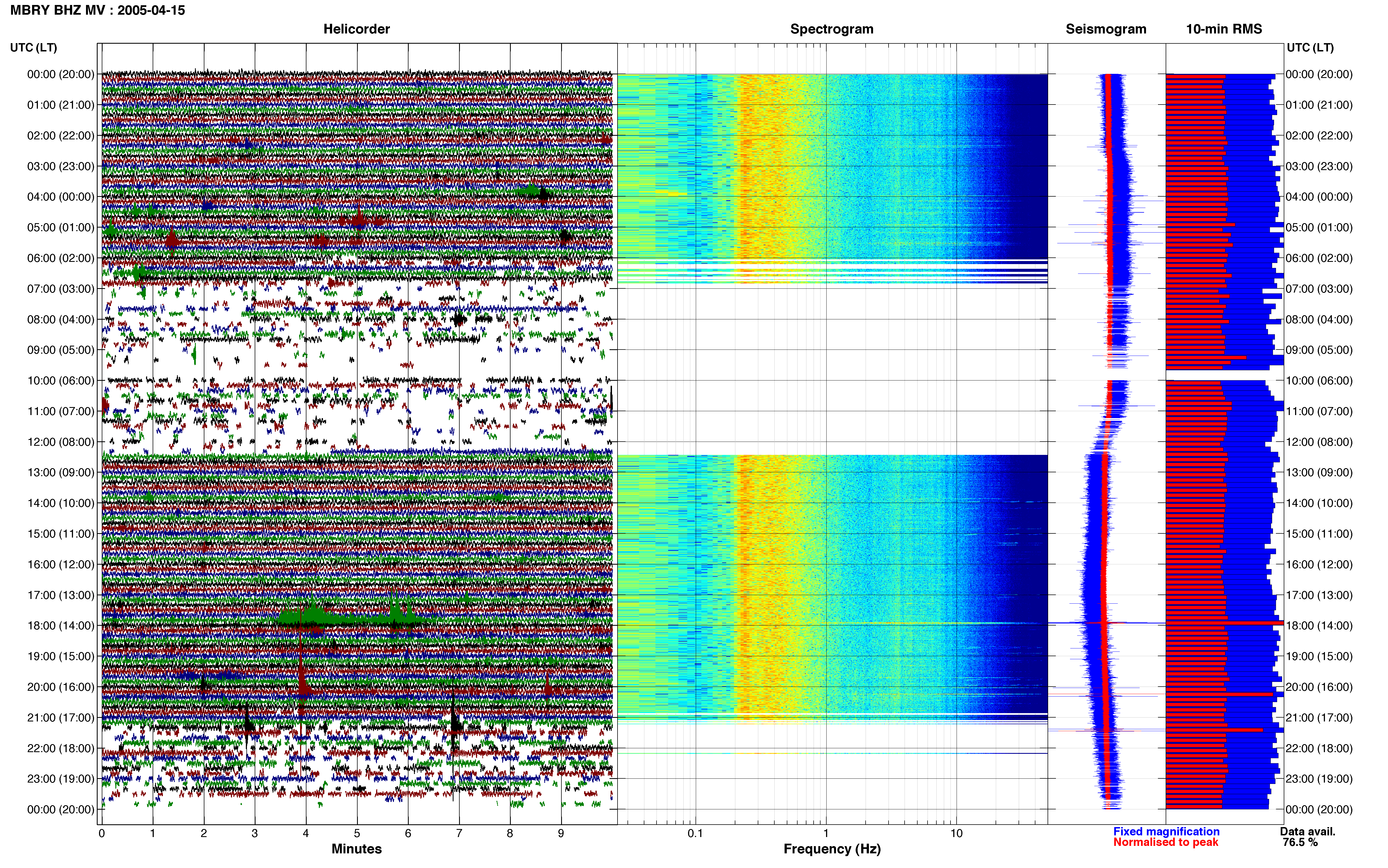Click left time label '07:00 (03:00)'
Image resolution: width=1388 pixels, height=868 pixels.
coord(61,289)
